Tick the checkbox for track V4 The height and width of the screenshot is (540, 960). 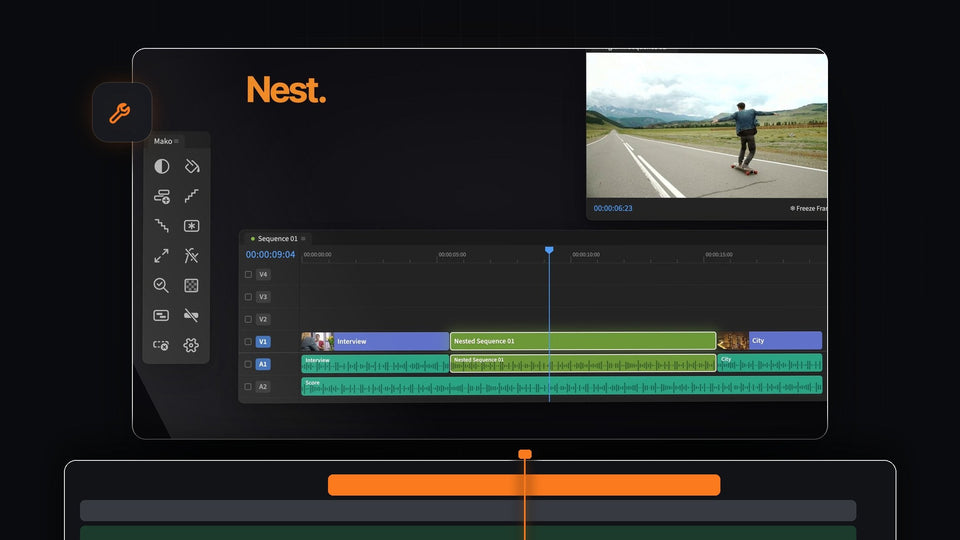(248, 274)
